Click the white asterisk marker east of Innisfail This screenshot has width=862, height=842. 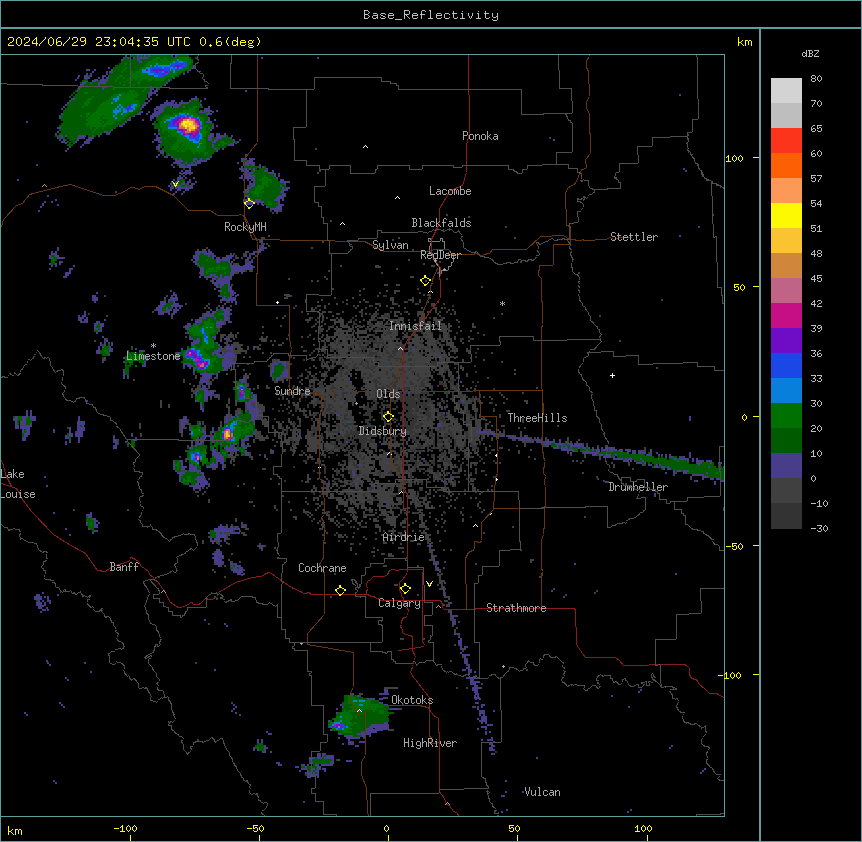coord(502,303)
